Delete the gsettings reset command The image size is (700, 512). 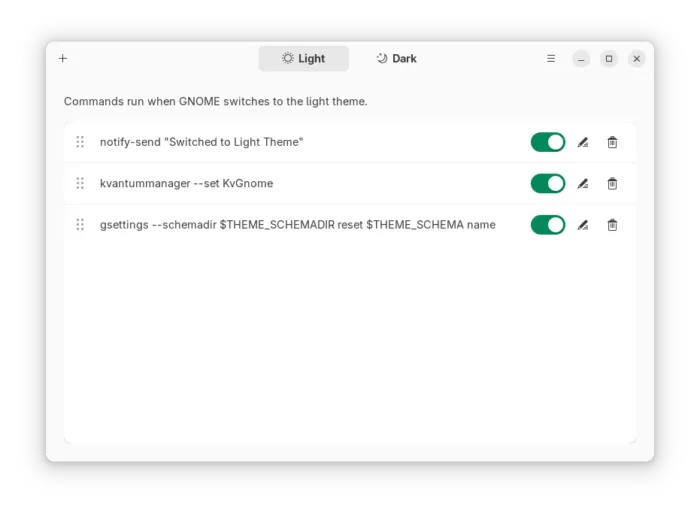pyautogui.click(x=612, y=224)
